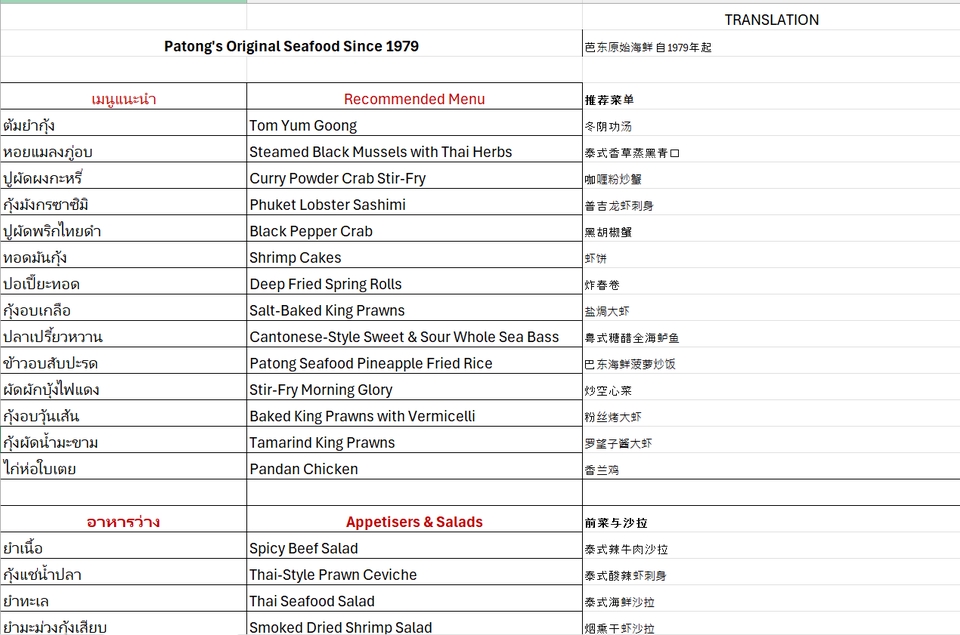Click the 'Steamed Black Mussels with Thai Herbs' cell

pos(380,152)
